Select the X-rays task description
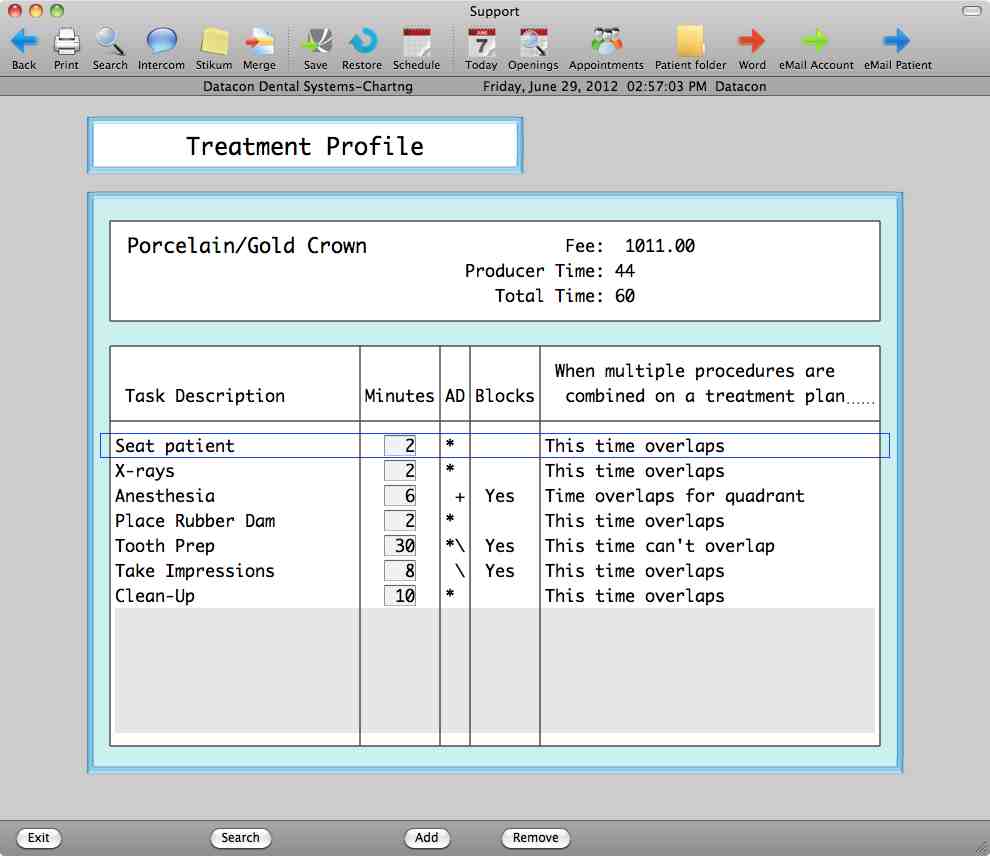 pyautogui.click(x=145, y=471)
